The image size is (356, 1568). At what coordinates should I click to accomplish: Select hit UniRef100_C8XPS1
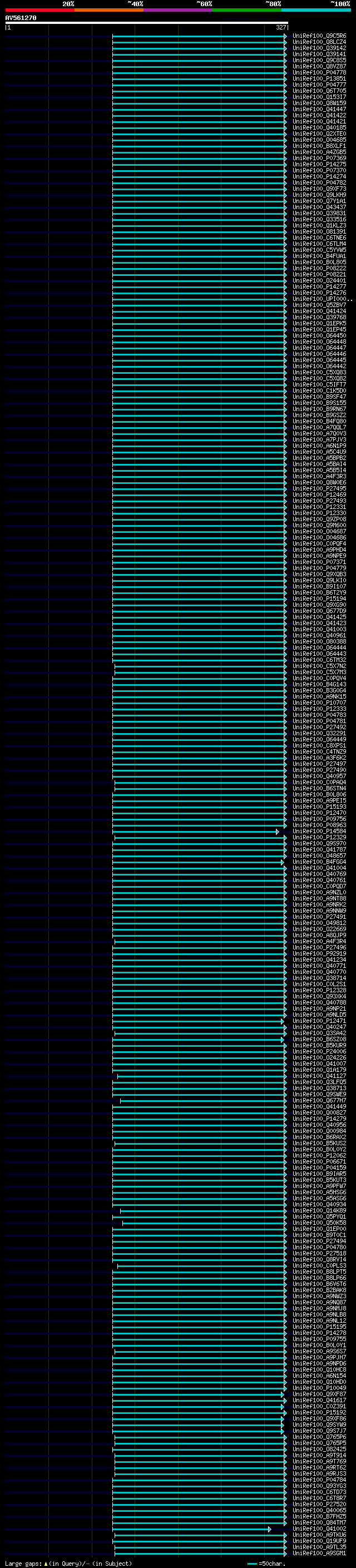tap(319, 746)
